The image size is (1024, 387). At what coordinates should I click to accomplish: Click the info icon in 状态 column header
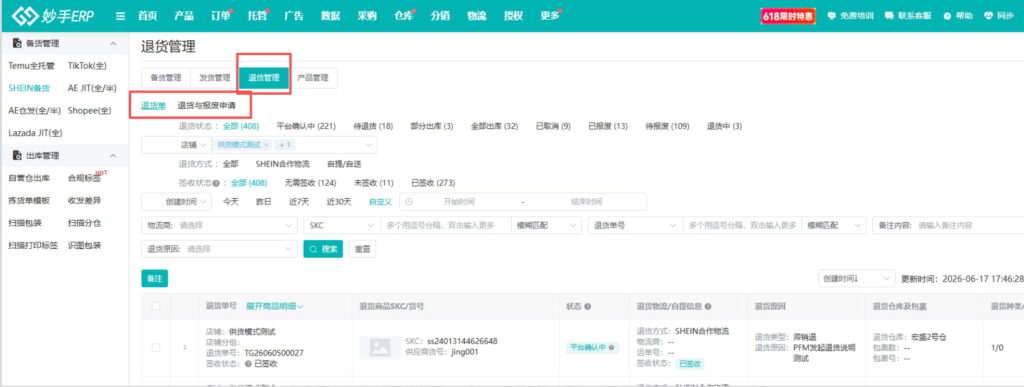click(x=588, y=306)
